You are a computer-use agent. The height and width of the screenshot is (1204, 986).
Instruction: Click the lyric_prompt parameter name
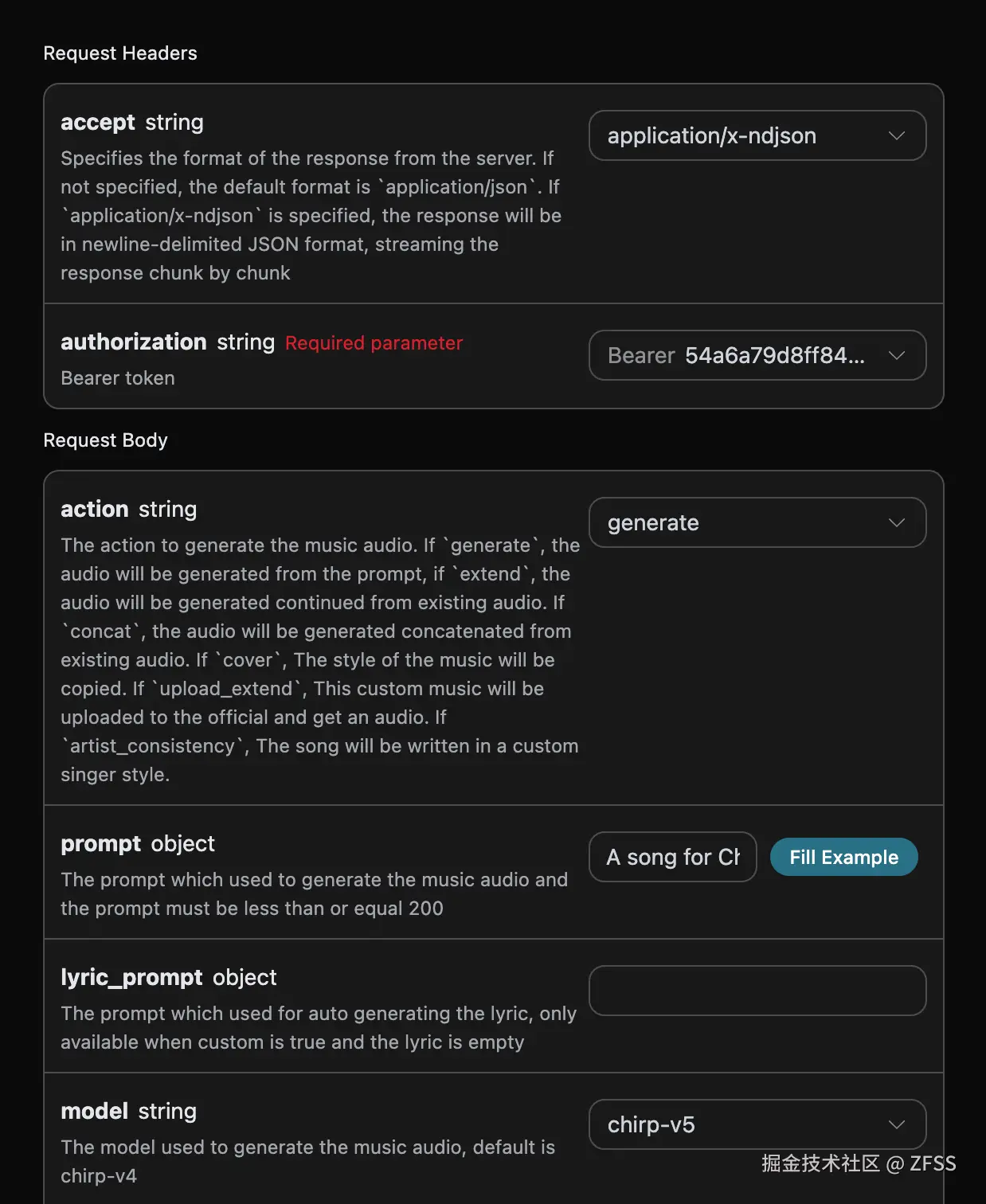point(131,978)
